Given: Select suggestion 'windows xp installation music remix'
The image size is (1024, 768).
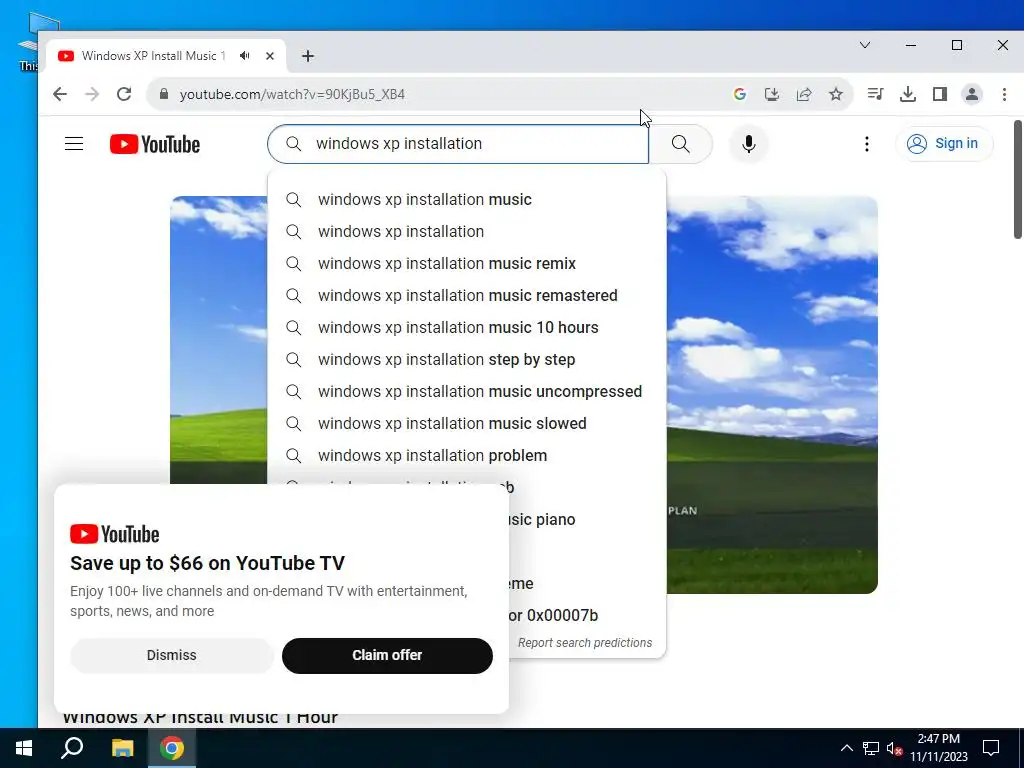Looking at the screenshot, I should (467, 263).
